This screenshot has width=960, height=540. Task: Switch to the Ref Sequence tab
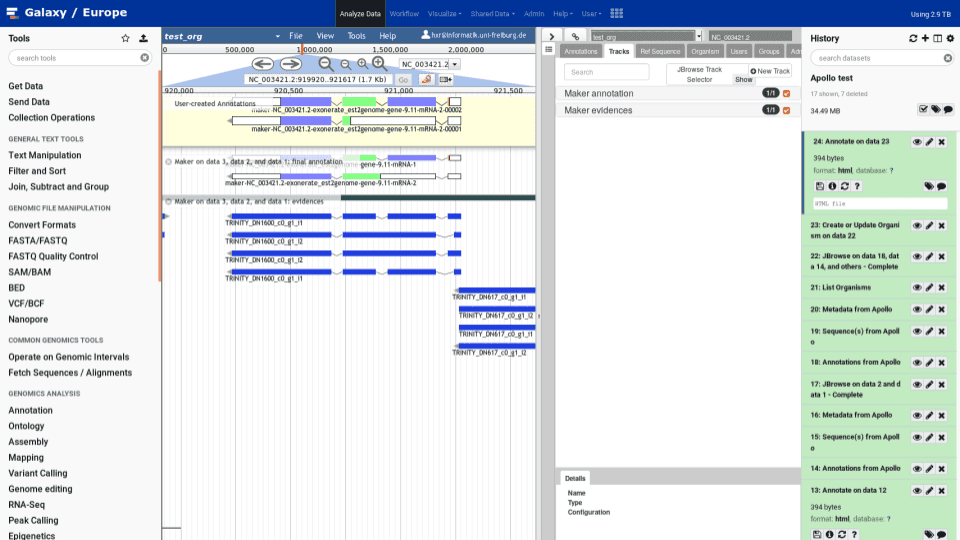(x=660, y=51)
